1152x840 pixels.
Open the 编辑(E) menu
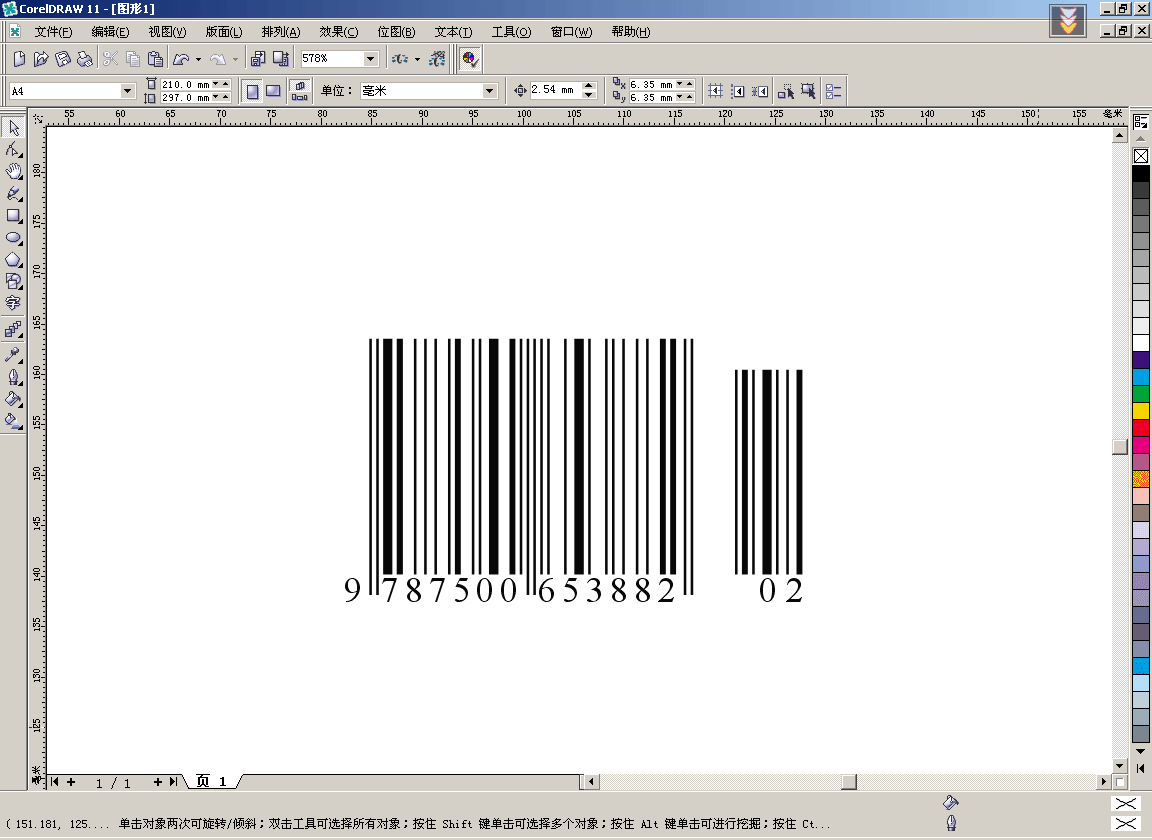click(x=110, y=32)
